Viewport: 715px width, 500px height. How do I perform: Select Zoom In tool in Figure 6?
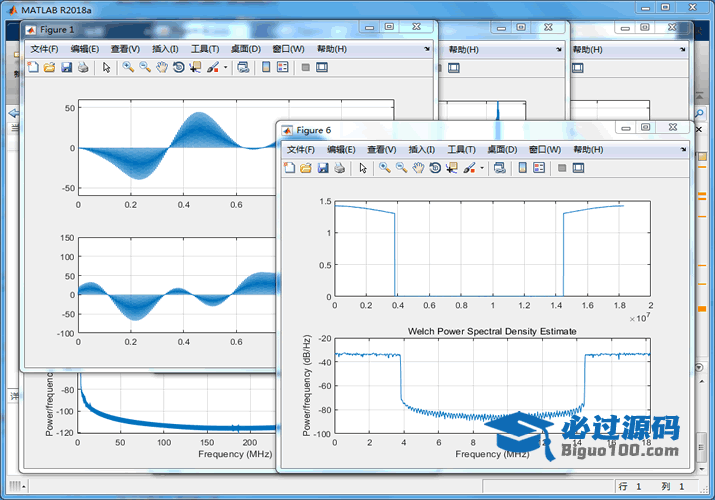pyautogui.click(x=384, y=168)
